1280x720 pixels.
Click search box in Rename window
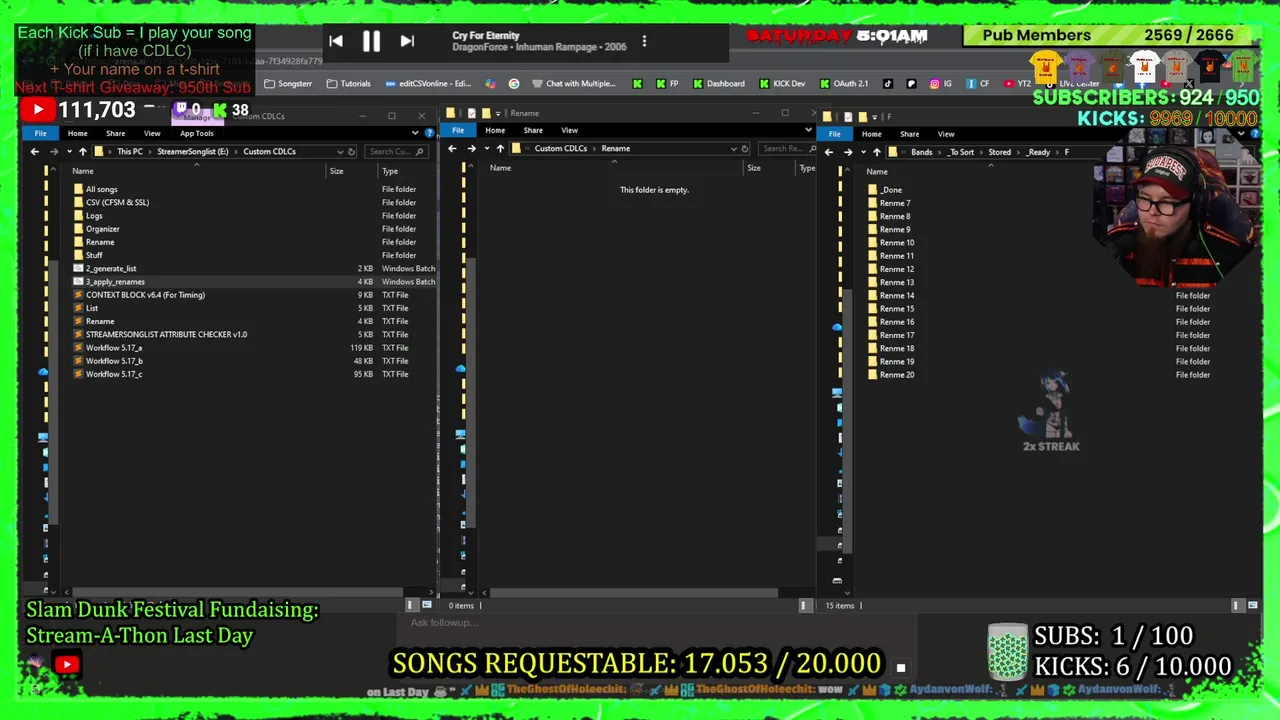click(786, 148)
